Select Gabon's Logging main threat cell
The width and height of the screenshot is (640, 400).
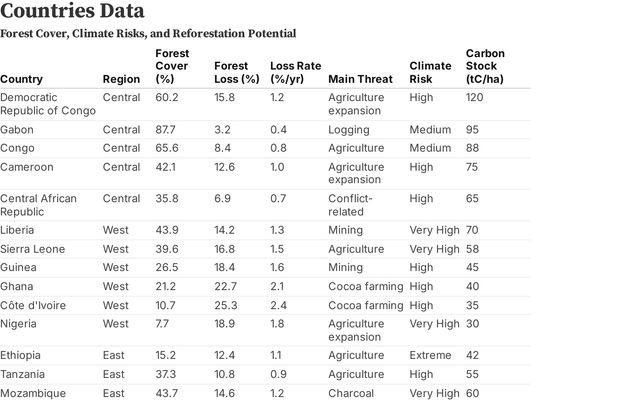click(348, 129)
